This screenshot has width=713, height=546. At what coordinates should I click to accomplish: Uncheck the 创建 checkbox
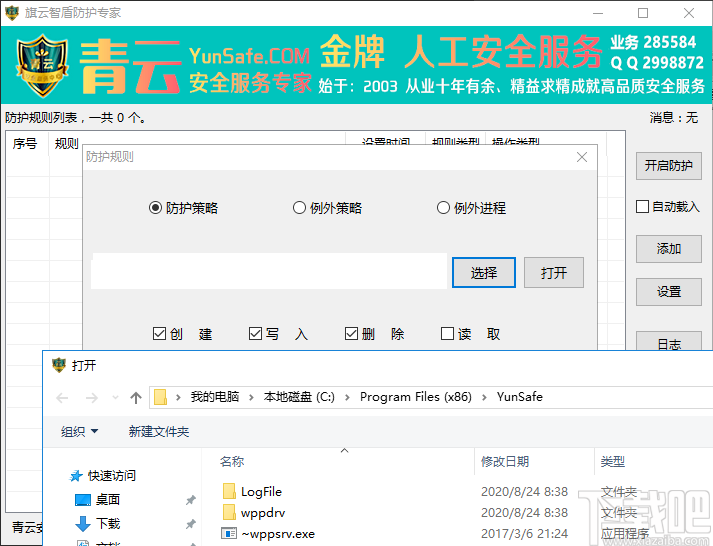pyautogui.click(x=159, y=334)
